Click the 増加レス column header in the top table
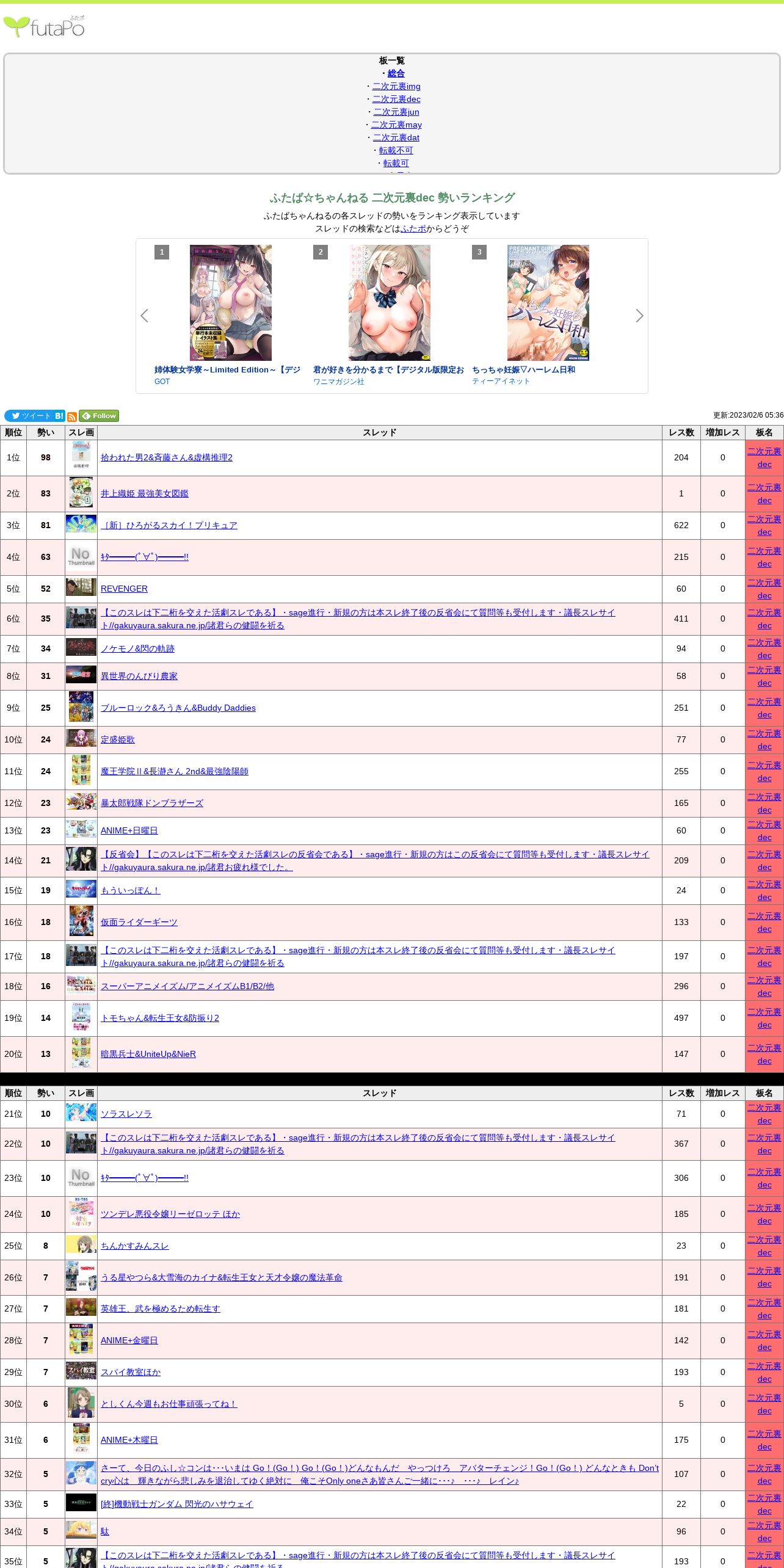784x1568 pixels. [723, 432]
